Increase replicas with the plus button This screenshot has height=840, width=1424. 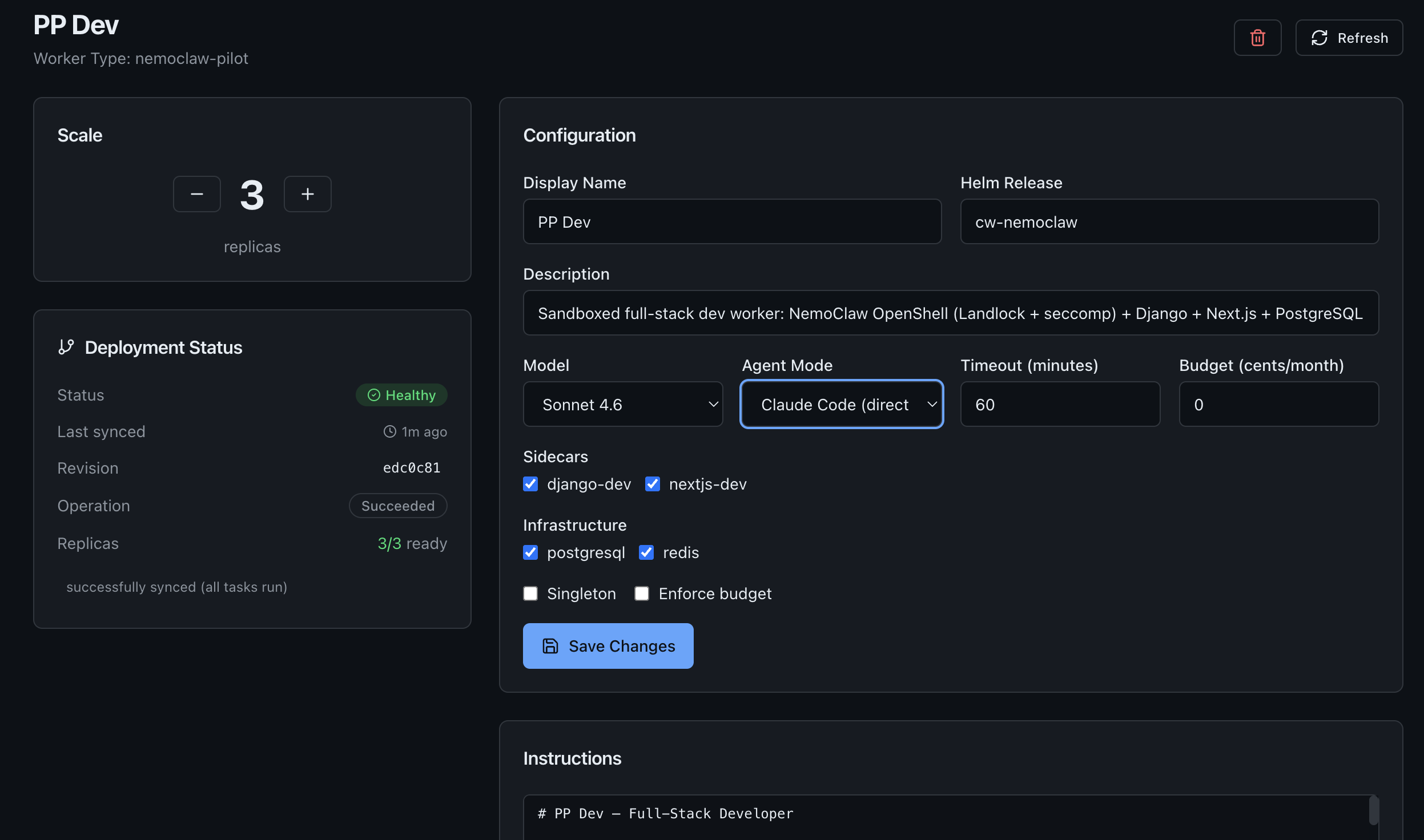[x=308, y=194]
